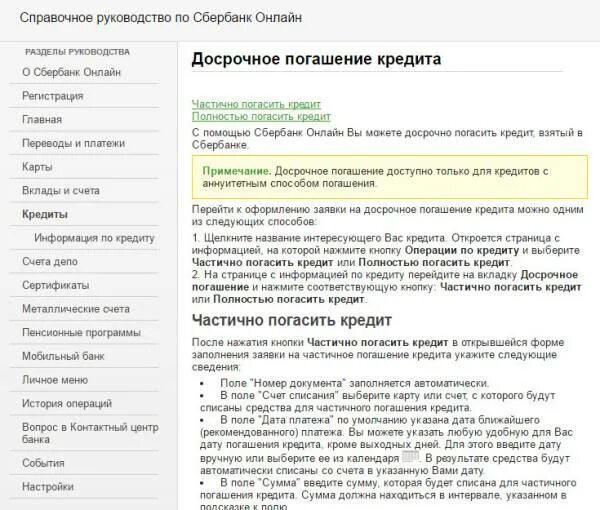Screen dimensions: 600x510
Task: Click the 'Справочное руководство по Сбербанк Онлайн' title
Action: click(x=161, y=18)
